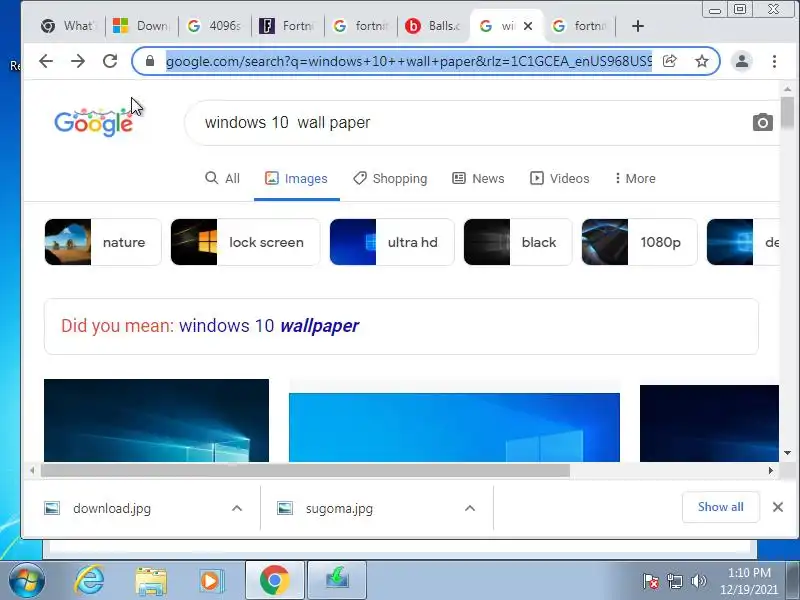
Task: Click the Google holiday logo
Action: pyautogui.click(x=93, y=122)
